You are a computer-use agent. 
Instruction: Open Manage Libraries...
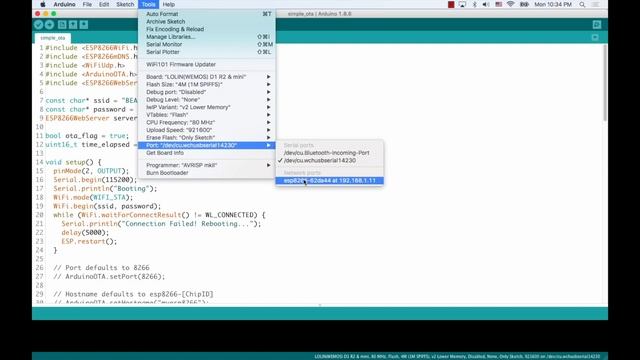point(207,37)
